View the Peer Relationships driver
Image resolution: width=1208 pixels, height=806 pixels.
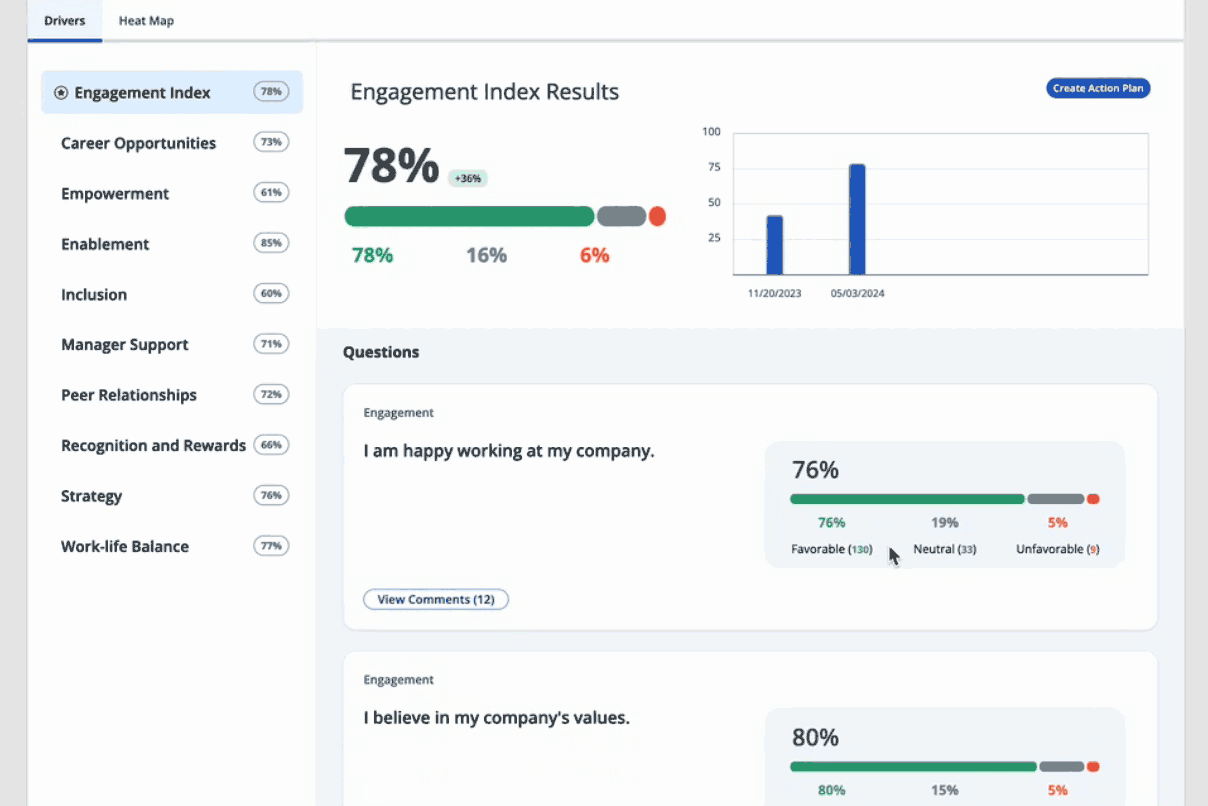[x=172, y=395]
